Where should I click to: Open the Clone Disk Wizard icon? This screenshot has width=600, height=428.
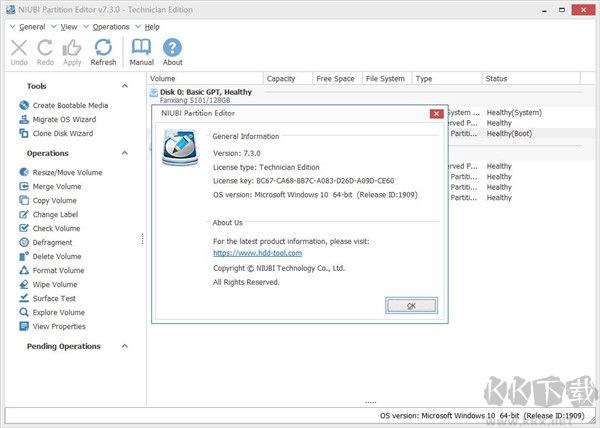point(24,133)
